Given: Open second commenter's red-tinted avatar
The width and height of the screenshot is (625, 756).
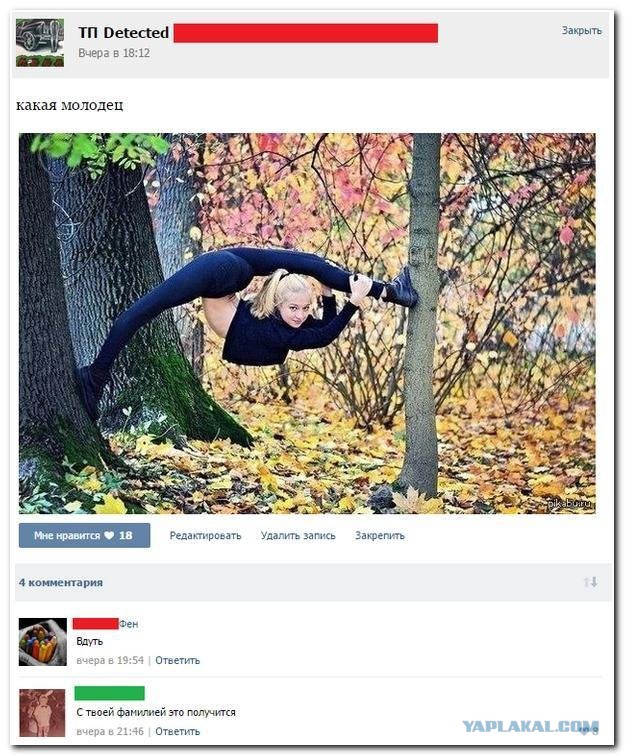Looking at the screenshot, I should (42, 713).
